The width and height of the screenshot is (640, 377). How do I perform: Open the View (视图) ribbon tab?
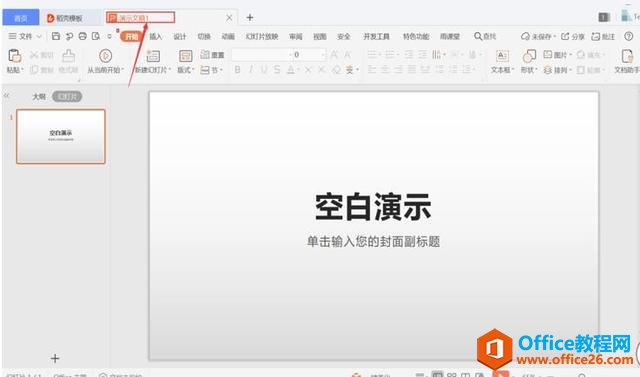click(x=320, y=36)
